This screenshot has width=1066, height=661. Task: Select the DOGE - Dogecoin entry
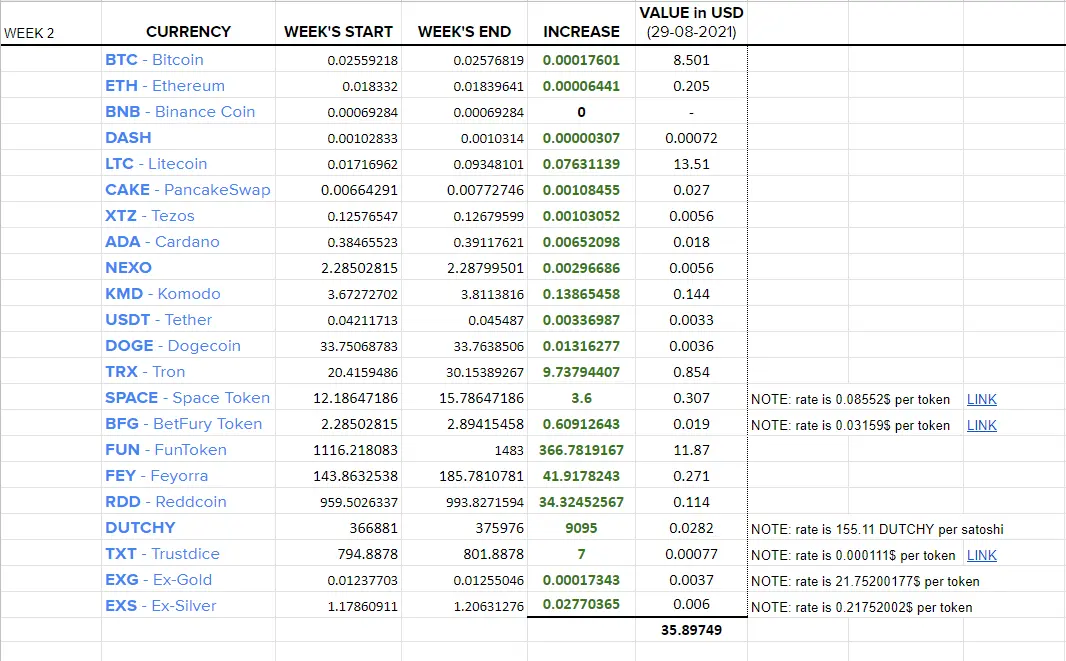(x=173, y=345)
